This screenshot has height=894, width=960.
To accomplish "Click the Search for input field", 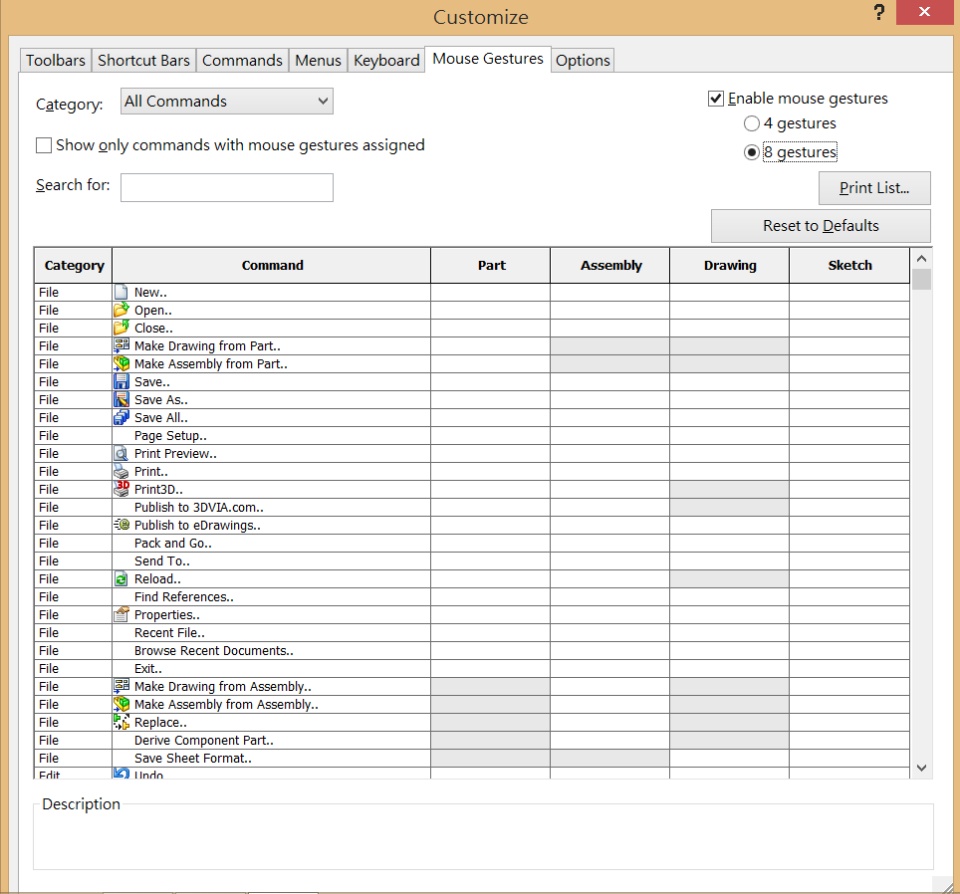I will [x=227, y=187].
